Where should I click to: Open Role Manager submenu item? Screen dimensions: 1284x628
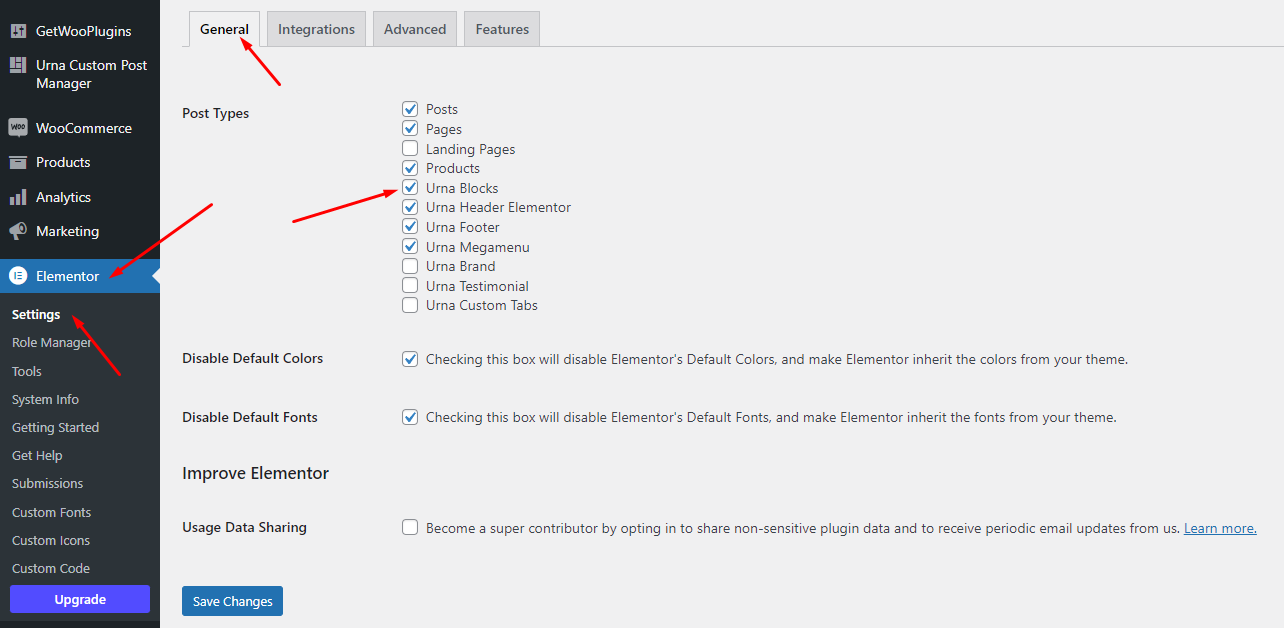(x=52, y=342)
